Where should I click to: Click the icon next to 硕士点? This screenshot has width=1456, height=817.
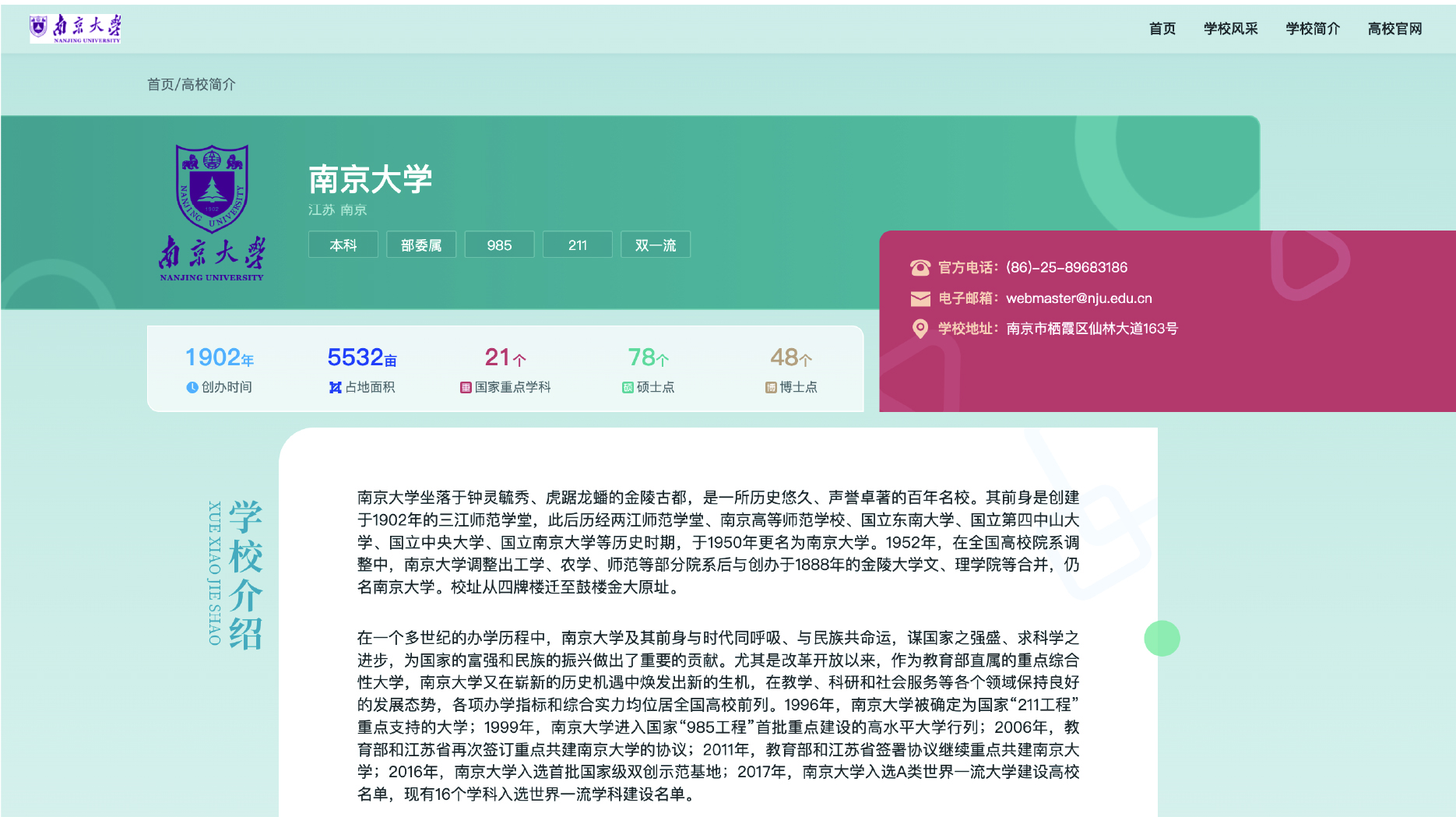click(x=628, y=387)
